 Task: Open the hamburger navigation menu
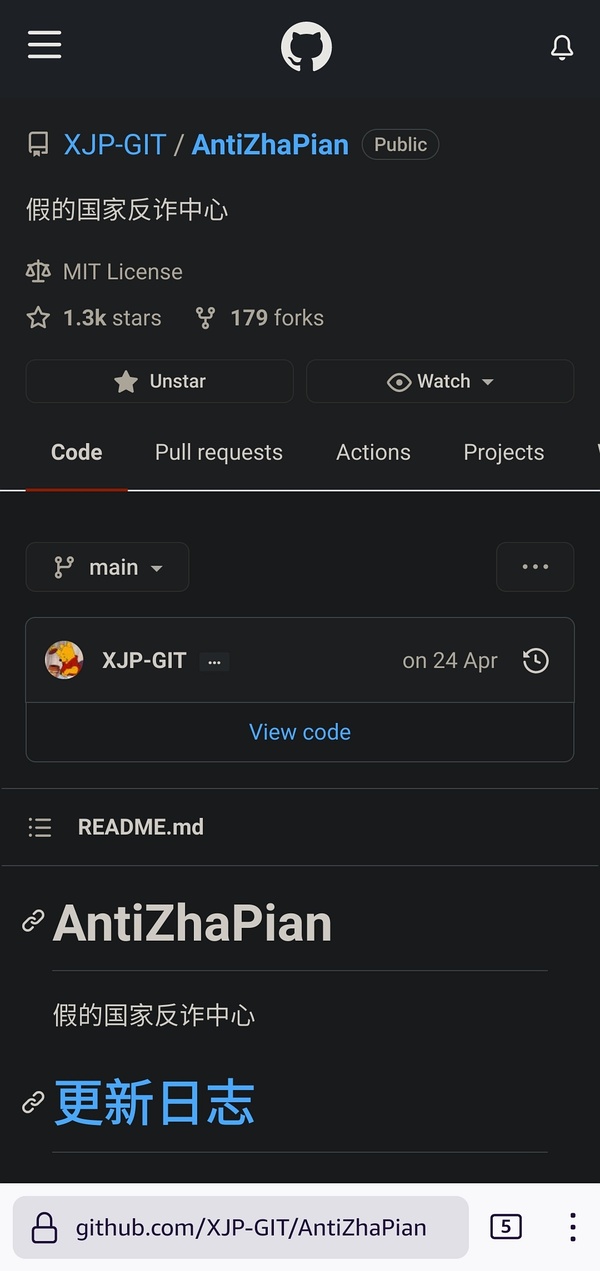tap(44, 45)
